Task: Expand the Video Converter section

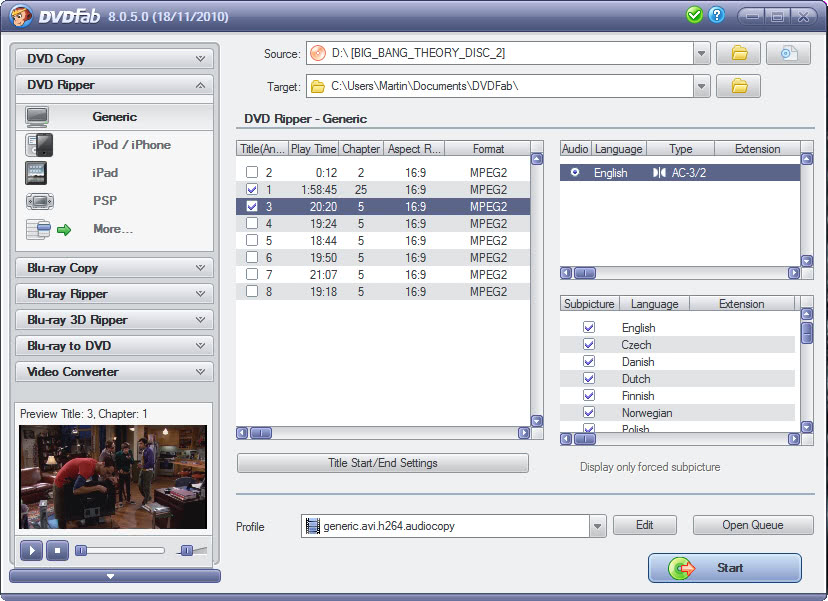Action: pos(115,371)
